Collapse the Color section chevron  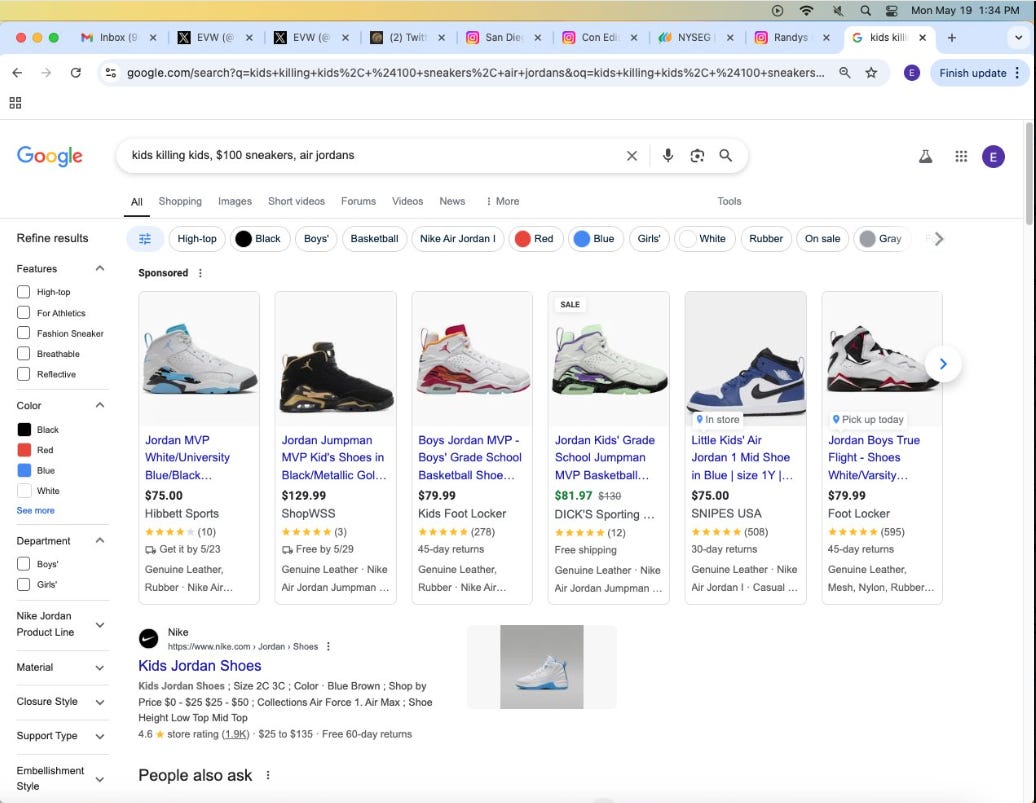tap(100, 405)
